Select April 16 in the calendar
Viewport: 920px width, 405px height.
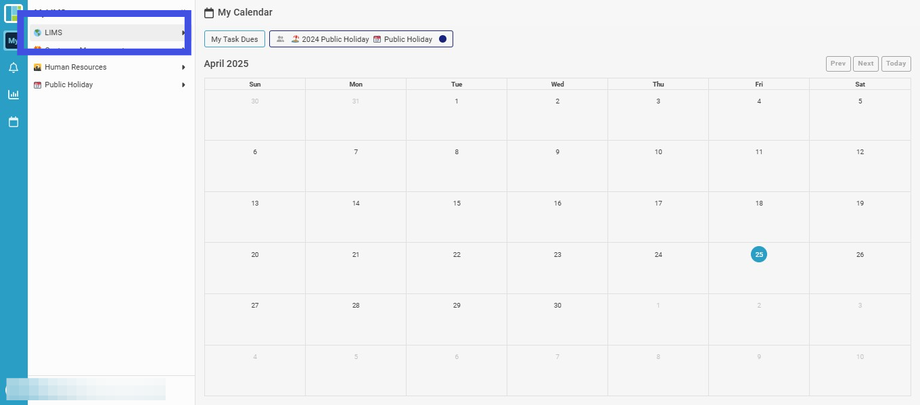tap(557, 217)
